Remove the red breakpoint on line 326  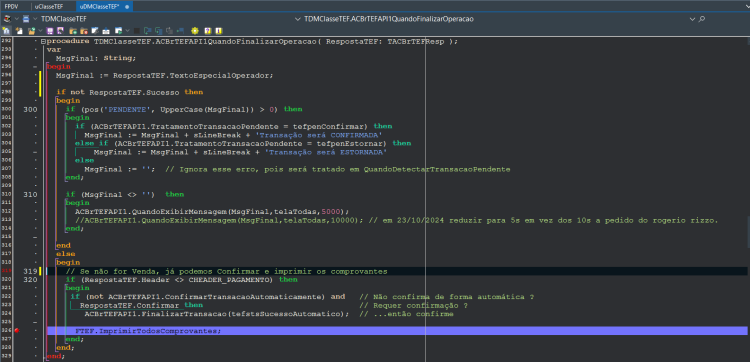click(x=17, y=330)
